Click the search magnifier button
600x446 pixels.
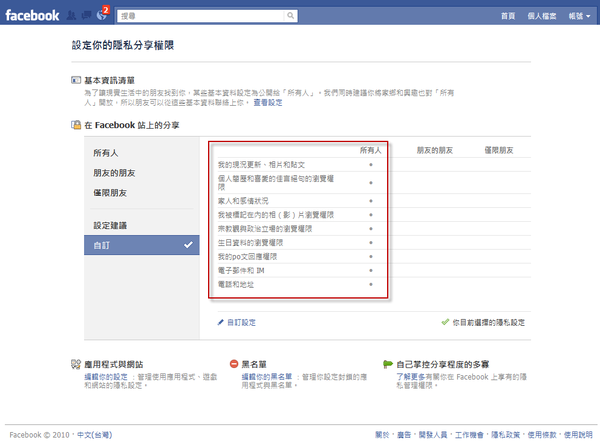[291, 16]
